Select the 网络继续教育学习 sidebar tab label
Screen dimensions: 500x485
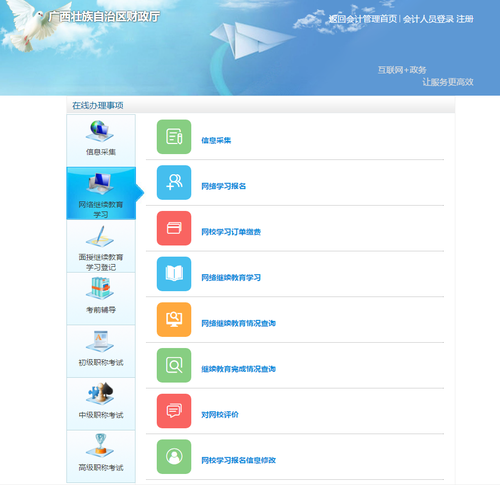click(101, 209)
